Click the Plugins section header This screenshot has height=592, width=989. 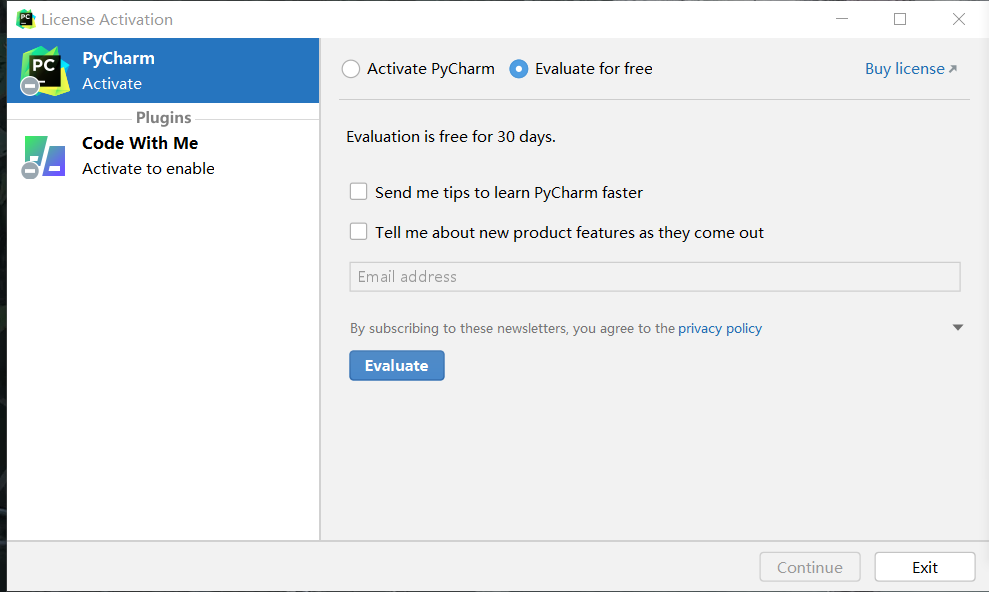click(x=163, y=118)
